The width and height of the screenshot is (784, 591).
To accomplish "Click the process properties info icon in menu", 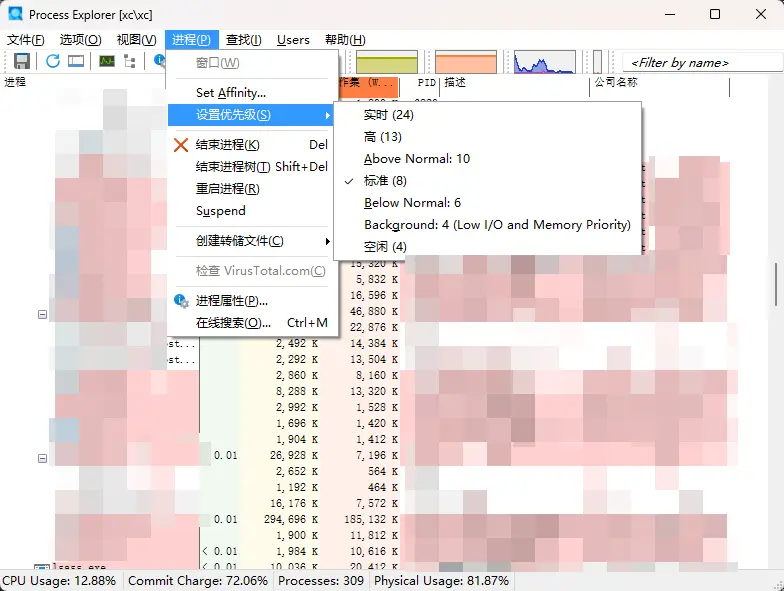I will tap(181, 301).
